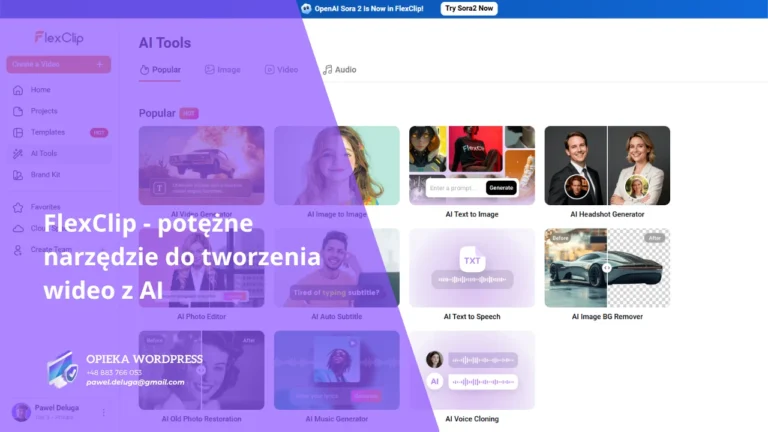The width and height of the screenshot is (768, 432).
Task: Click the AI Tools page heading
Action: (x=165, y=43)
